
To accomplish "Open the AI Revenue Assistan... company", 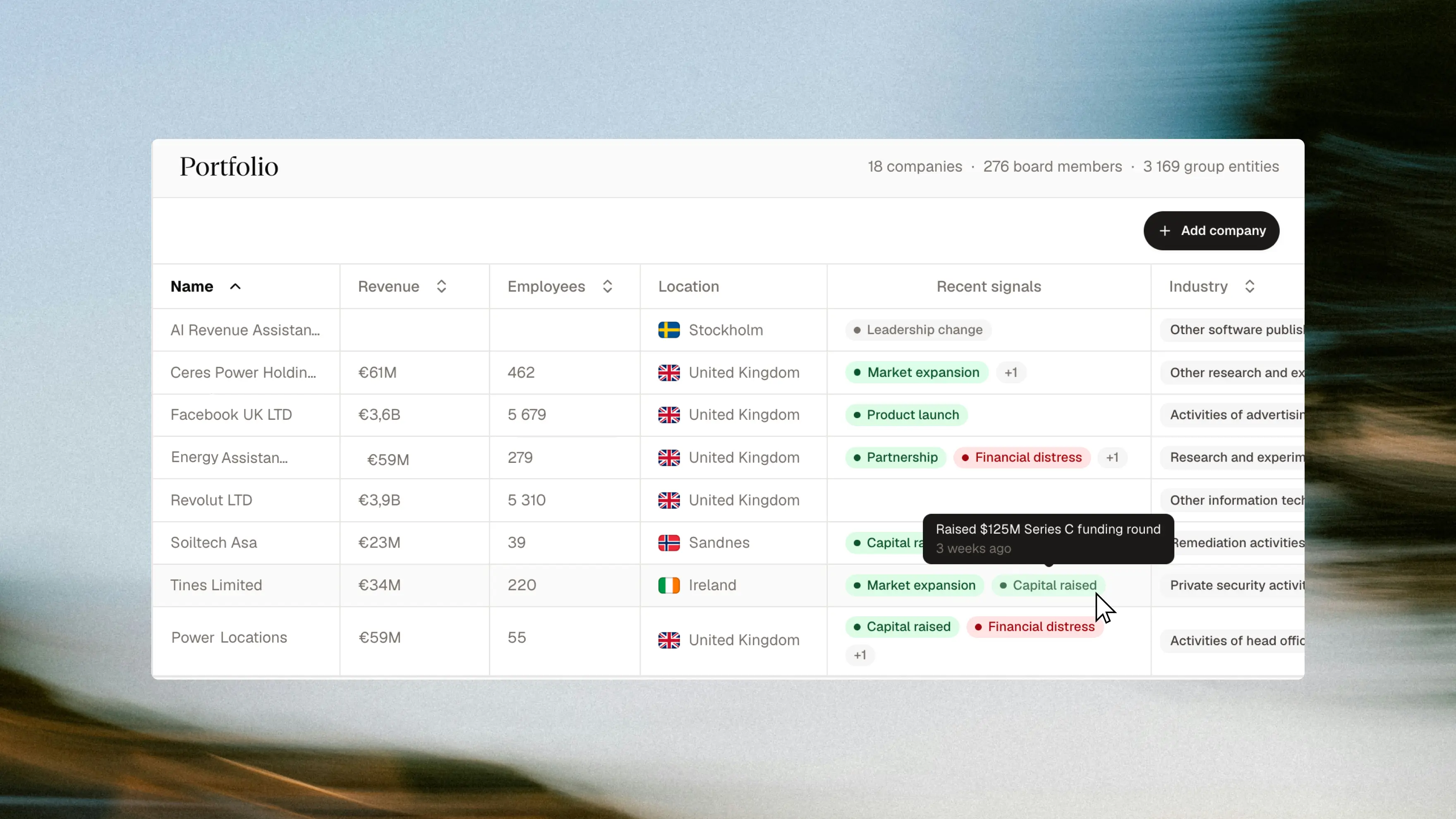I will point(245,330).
